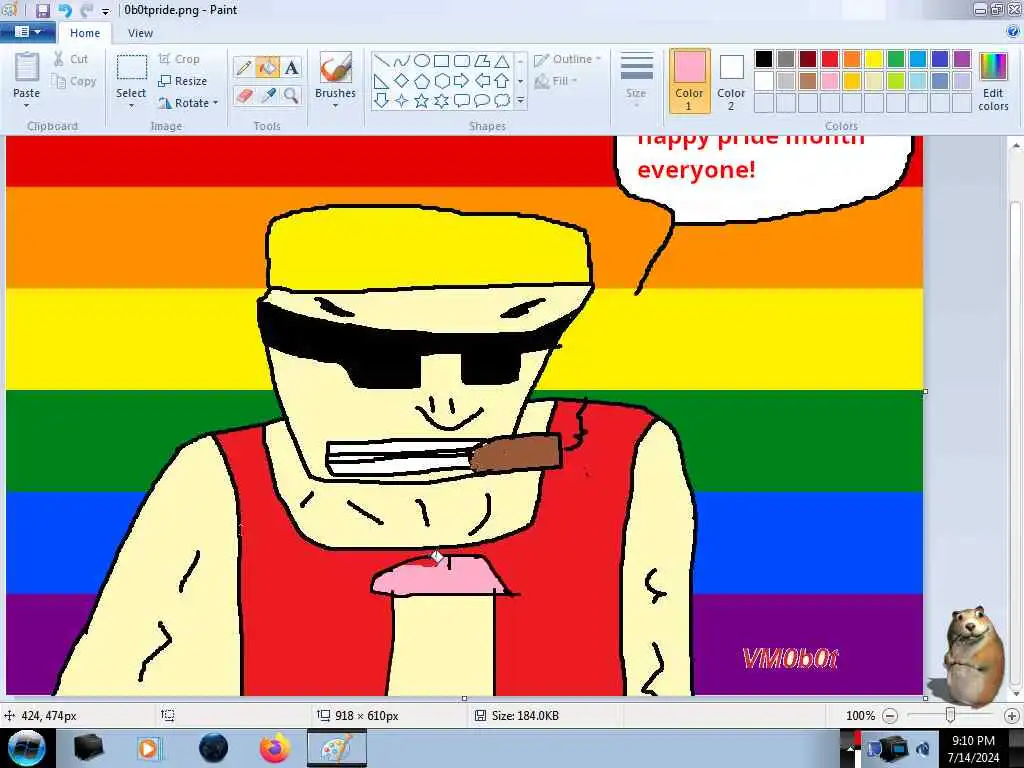
Task: Switch to the Home ribbon tab
Action: coord(85,33)
